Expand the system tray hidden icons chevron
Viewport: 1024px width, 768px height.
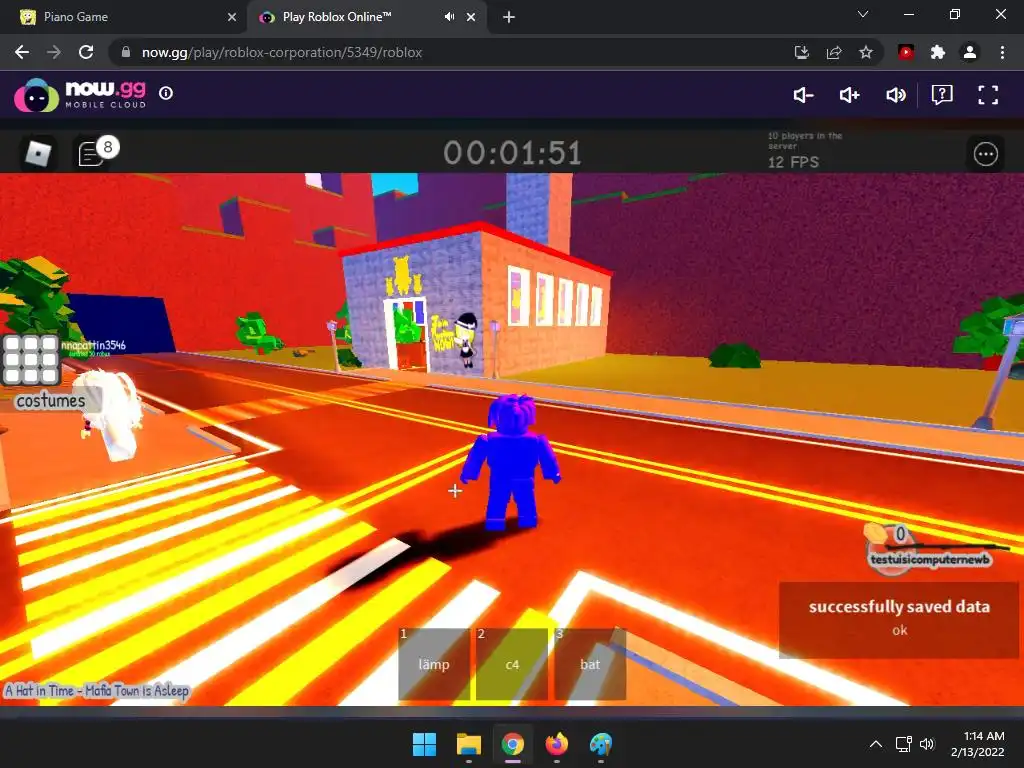[x=876, y=744]
